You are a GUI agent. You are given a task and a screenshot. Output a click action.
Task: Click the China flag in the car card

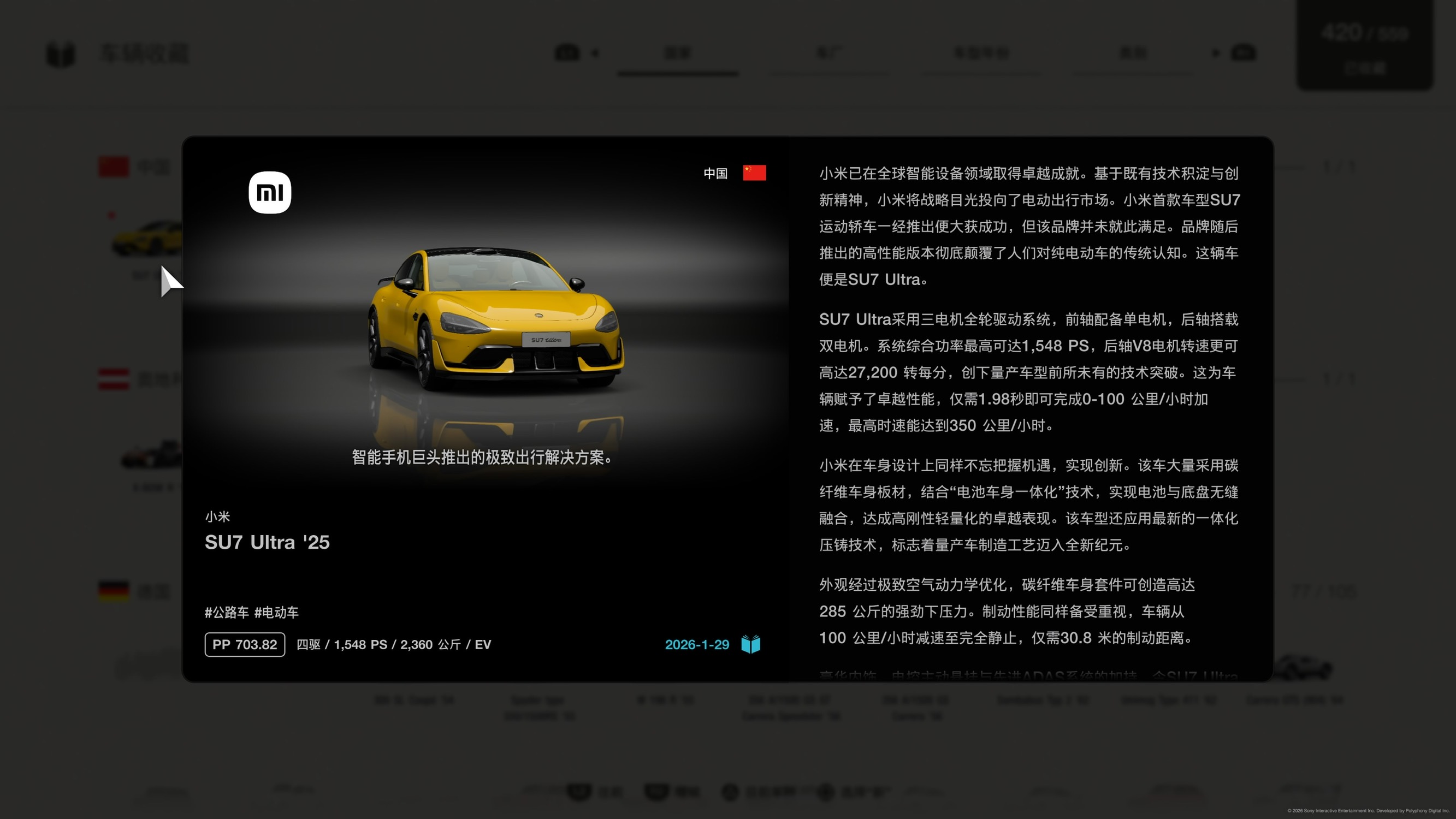point(754,173)
